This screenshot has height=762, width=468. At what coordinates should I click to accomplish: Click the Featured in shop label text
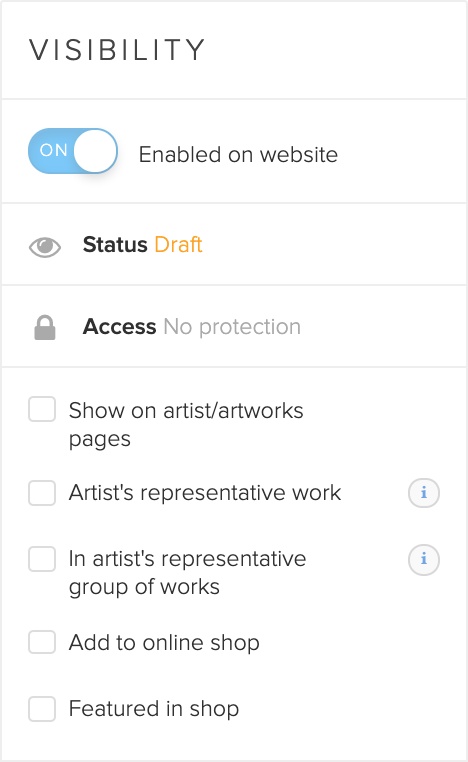coord(154,709)
